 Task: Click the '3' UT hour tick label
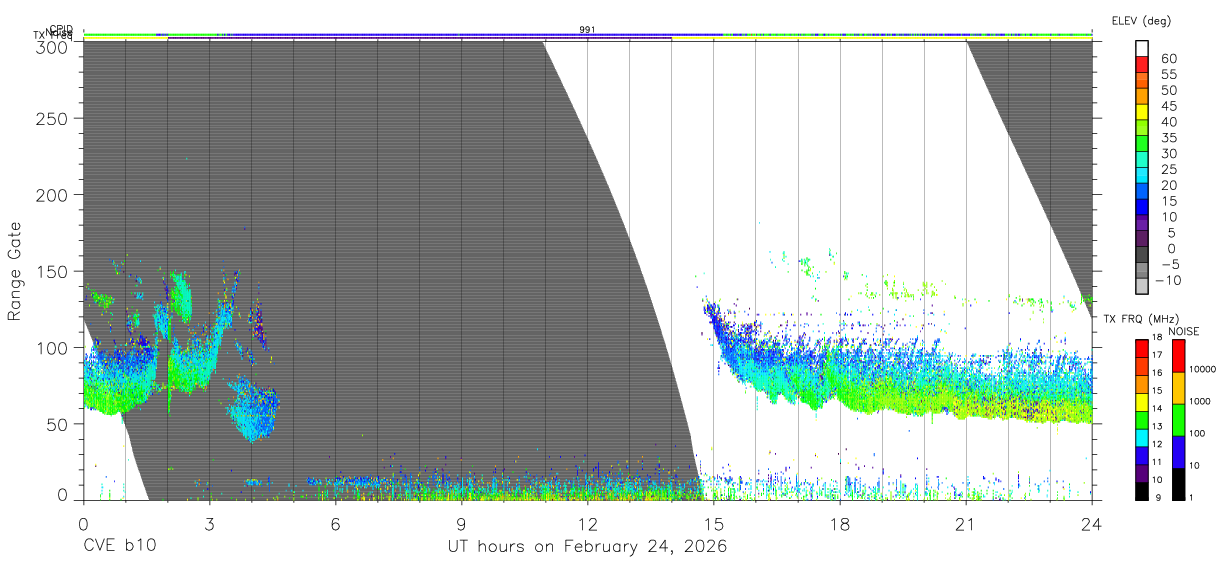pos(209,522)
